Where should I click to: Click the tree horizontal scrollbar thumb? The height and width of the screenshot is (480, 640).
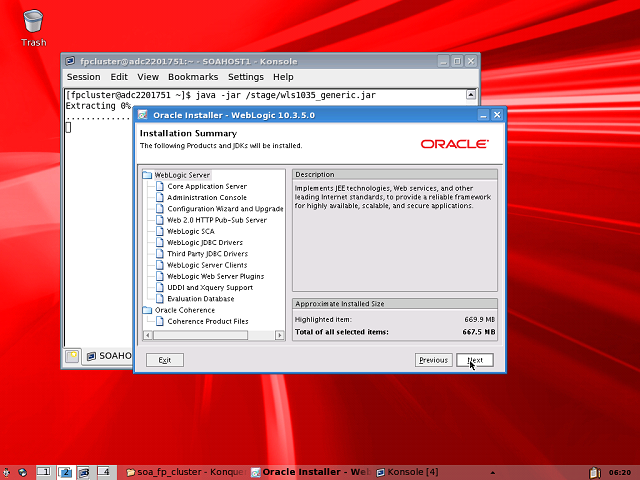200,336
